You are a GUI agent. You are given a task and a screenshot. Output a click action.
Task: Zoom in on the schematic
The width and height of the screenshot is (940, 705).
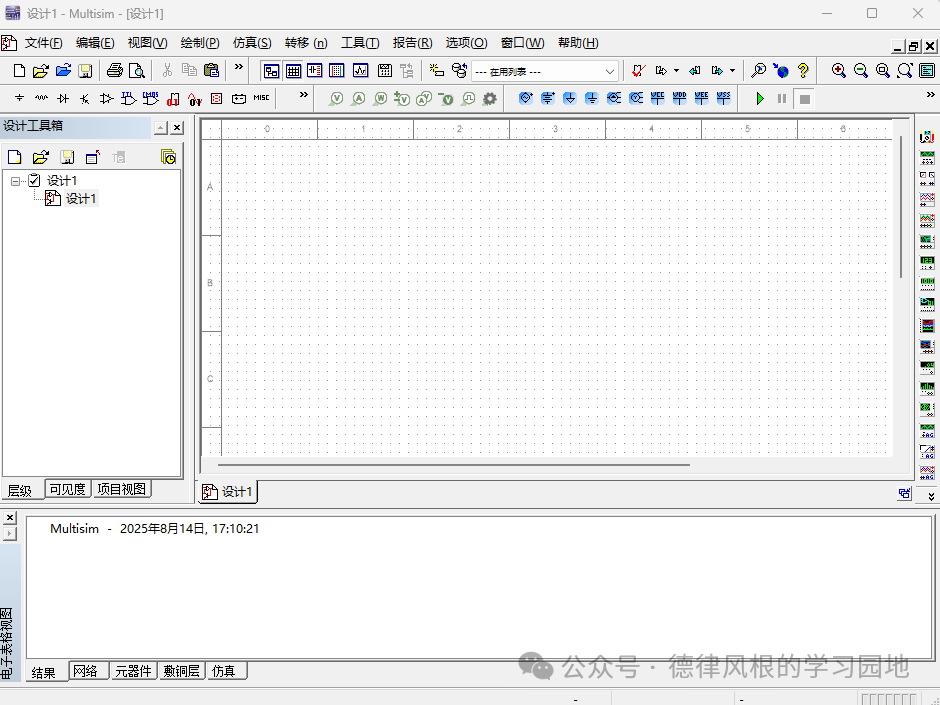839,71
